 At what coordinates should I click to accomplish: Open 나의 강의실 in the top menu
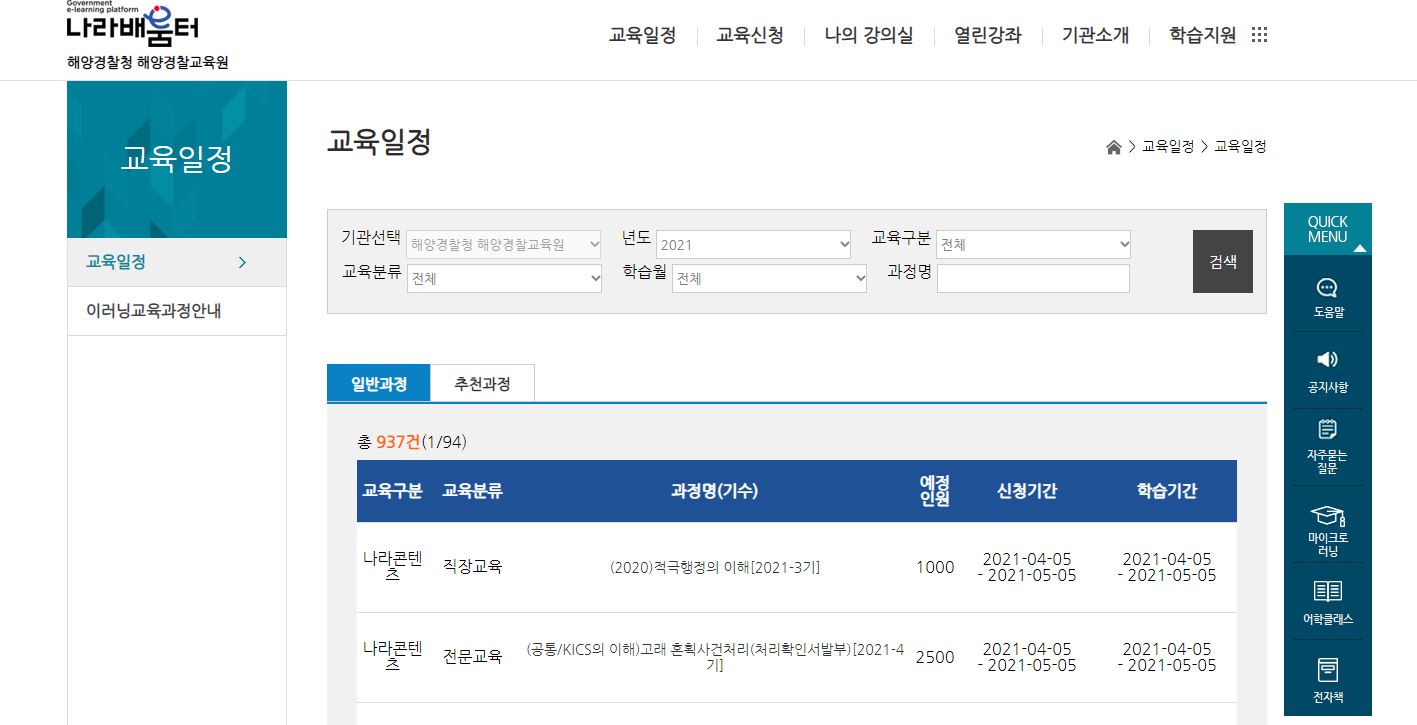pos(868,34)
